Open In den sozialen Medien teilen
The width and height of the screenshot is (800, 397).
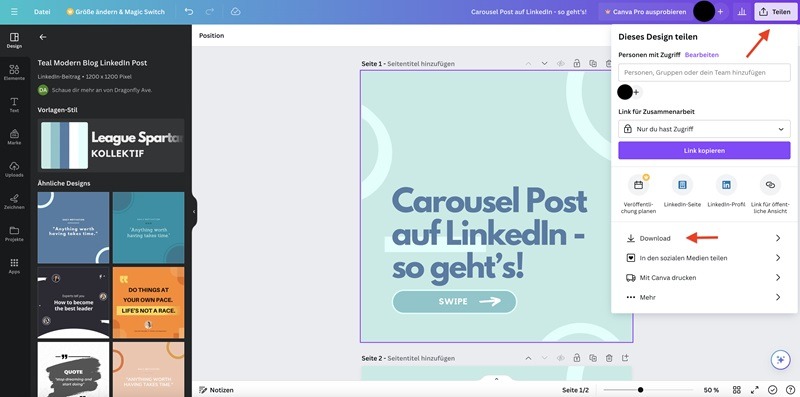click(x=704, y=258)
